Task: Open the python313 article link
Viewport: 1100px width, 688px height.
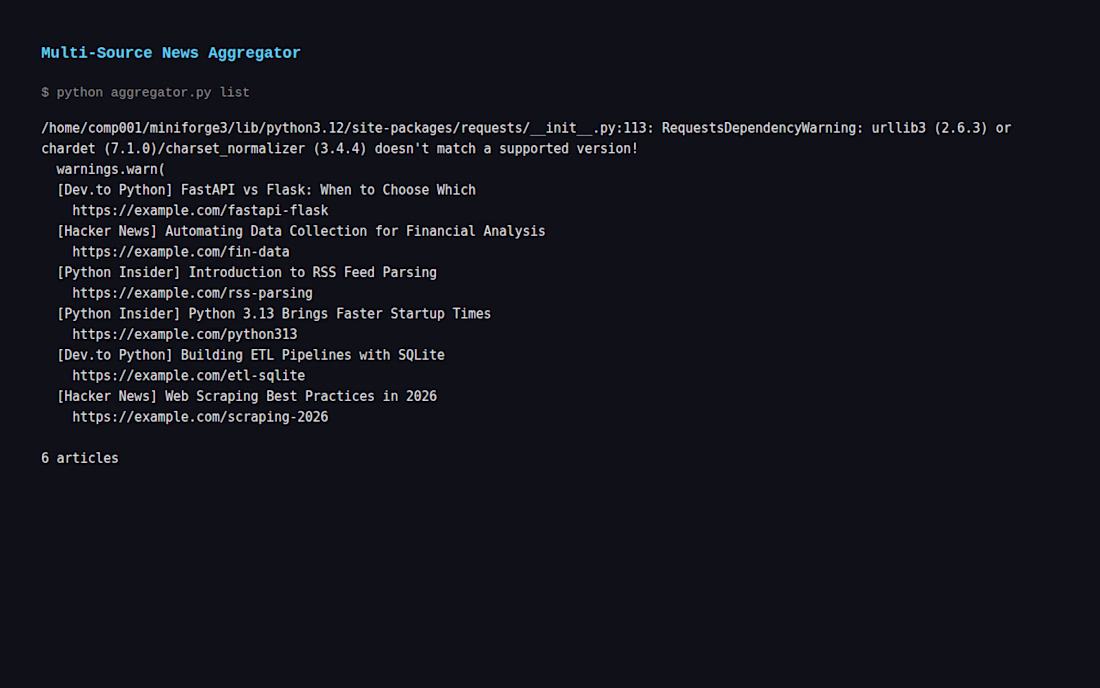Action: coord(184,335)
